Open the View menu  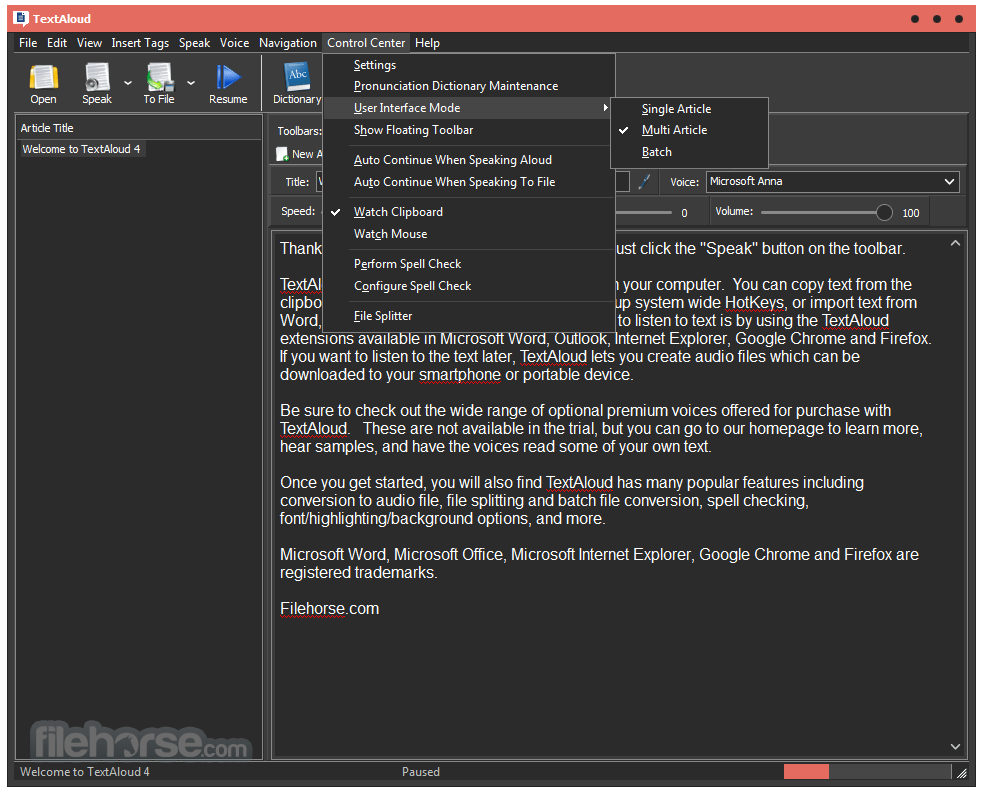[x=90, y=43]
